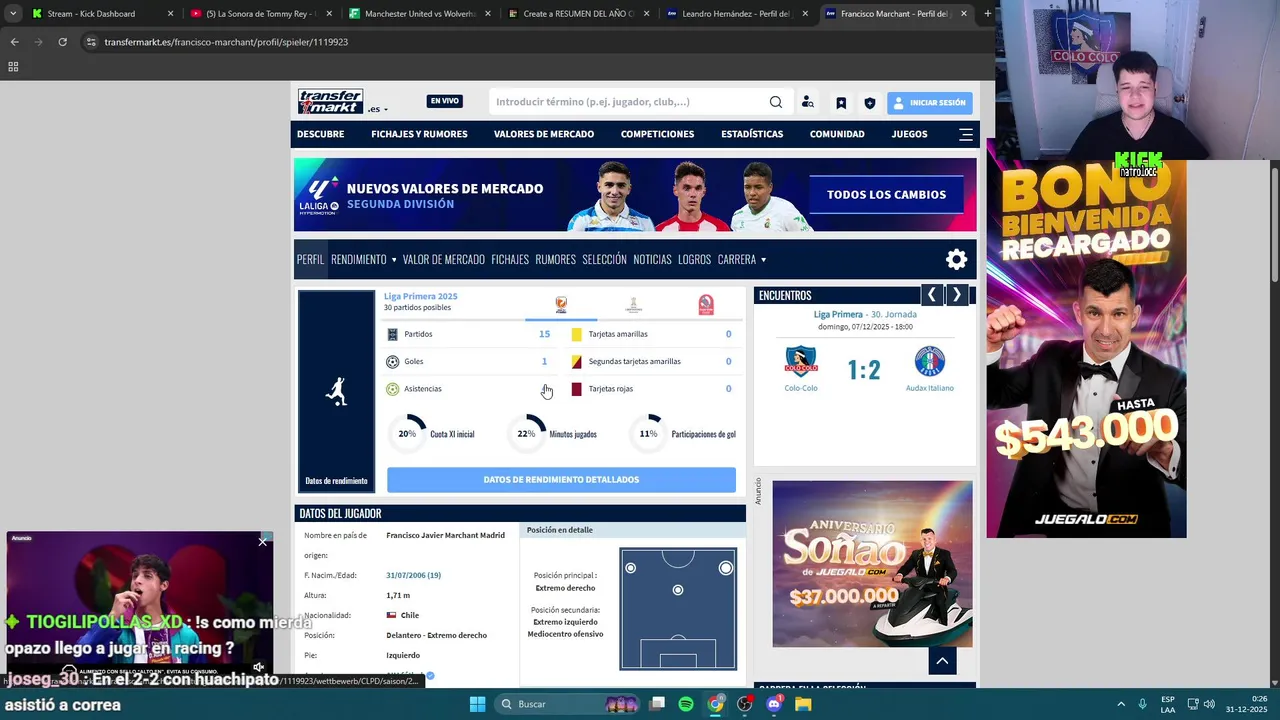The image size is (1280, 720).
Task: Reload the current page
Action: pos(62,42)
